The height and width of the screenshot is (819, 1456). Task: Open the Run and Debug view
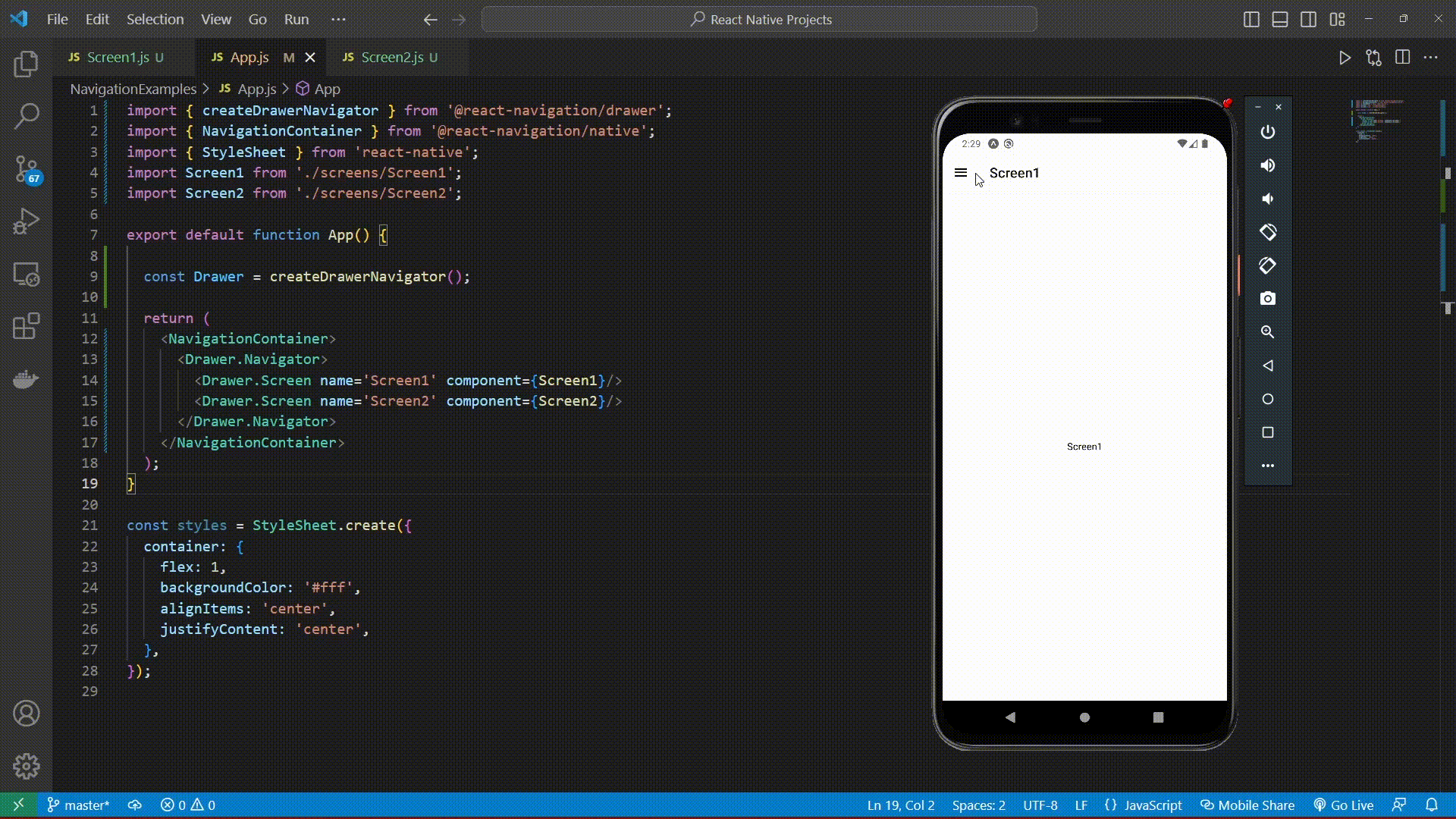(27, 221)
